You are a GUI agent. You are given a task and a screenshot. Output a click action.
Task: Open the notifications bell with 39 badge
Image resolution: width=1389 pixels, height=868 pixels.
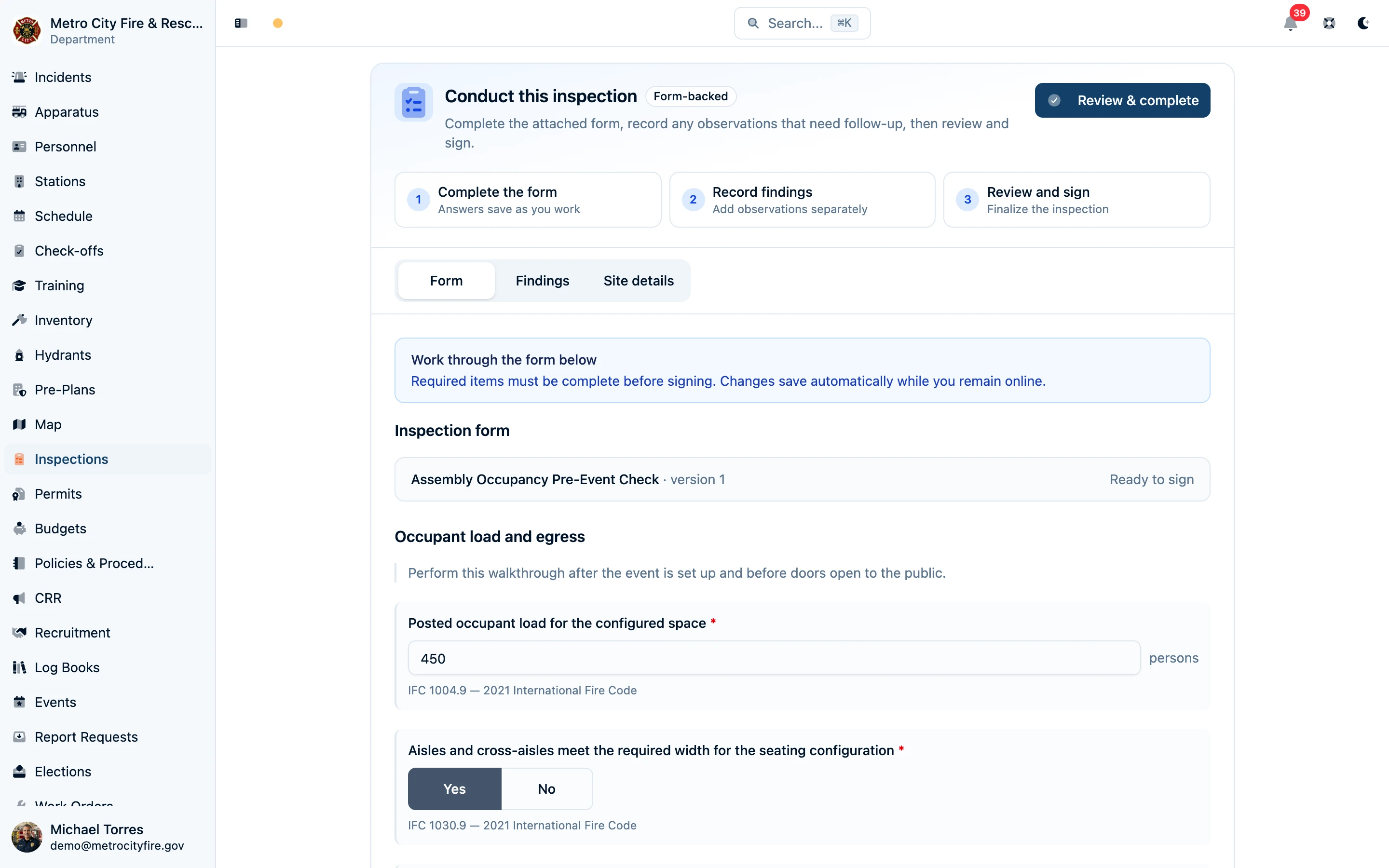click(x=1290, y=23)
